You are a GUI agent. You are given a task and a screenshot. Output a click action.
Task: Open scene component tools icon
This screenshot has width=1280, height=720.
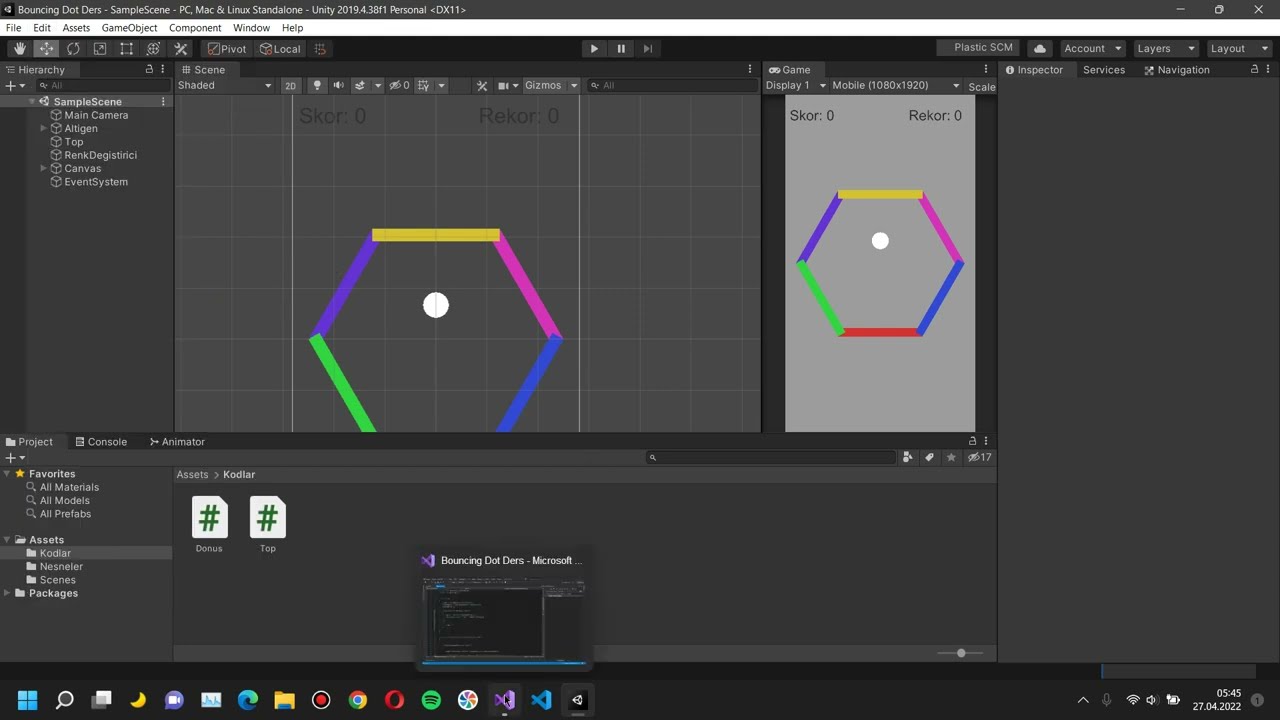(482, 85)
